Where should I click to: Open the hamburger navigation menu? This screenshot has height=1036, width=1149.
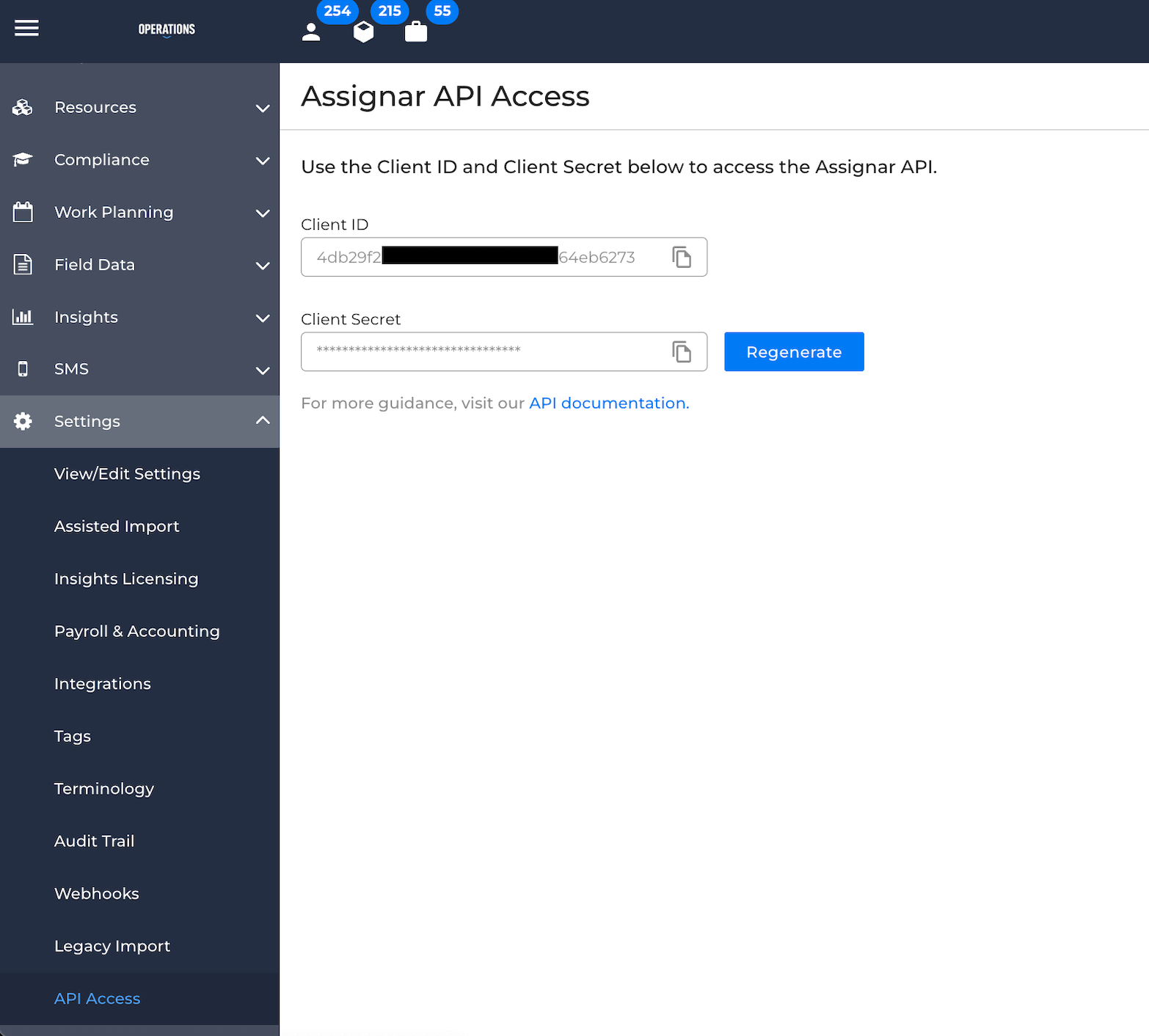click(x=26, y=29)
